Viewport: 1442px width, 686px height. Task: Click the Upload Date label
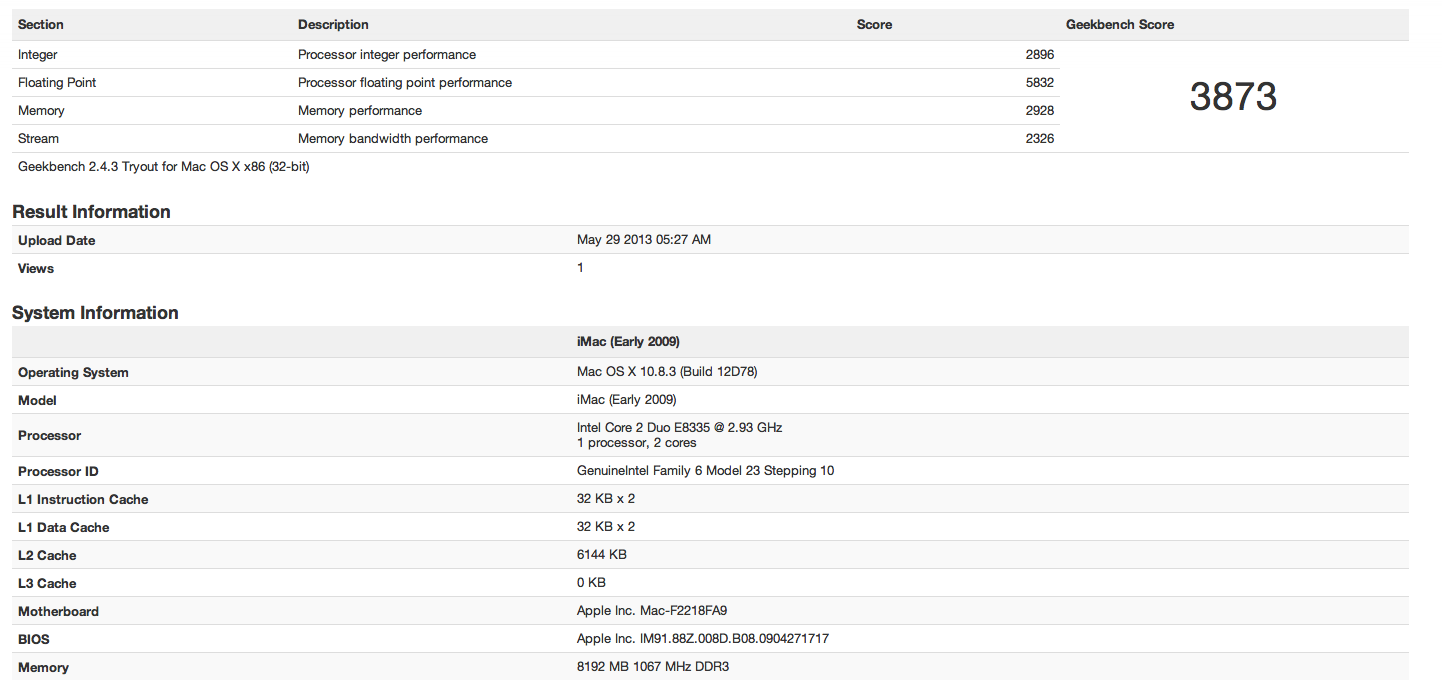point(57,241)
